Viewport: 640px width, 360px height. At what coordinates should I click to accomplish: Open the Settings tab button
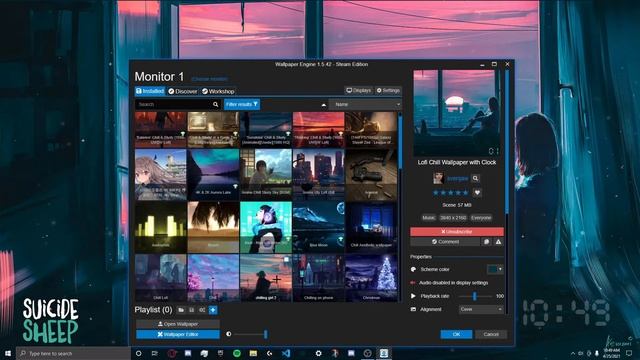point(388,90)
